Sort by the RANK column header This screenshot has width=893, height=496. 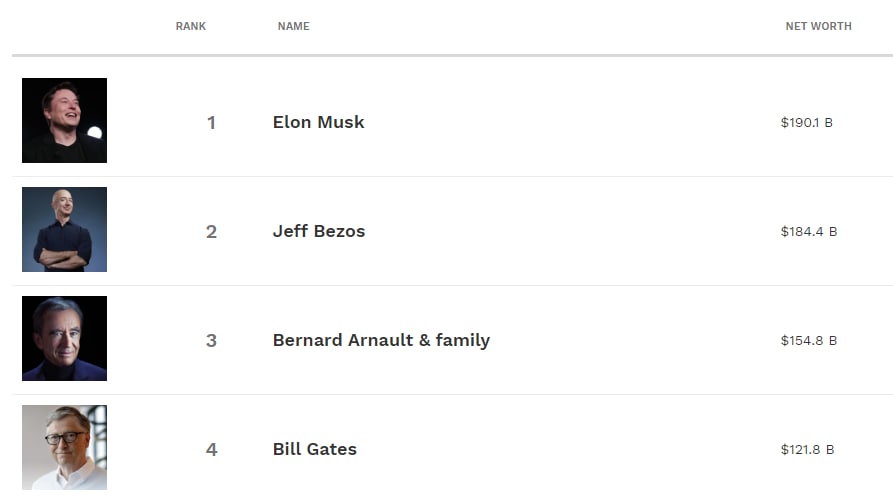coord(191,26)
